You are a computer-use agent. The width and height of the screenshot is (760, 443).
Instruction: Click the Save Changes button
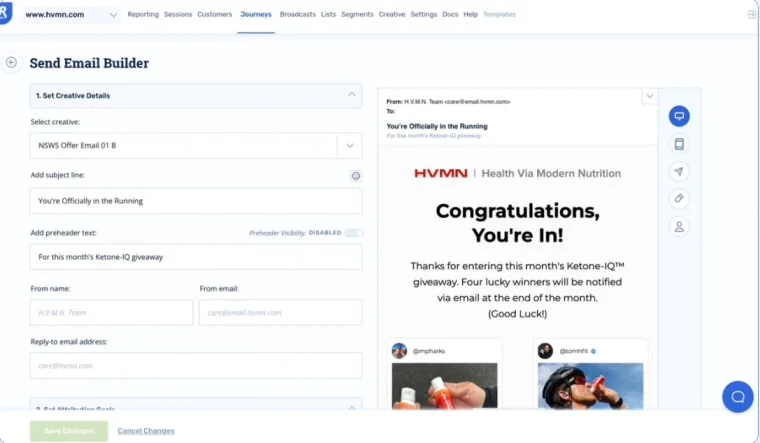[x=68, y=431]
